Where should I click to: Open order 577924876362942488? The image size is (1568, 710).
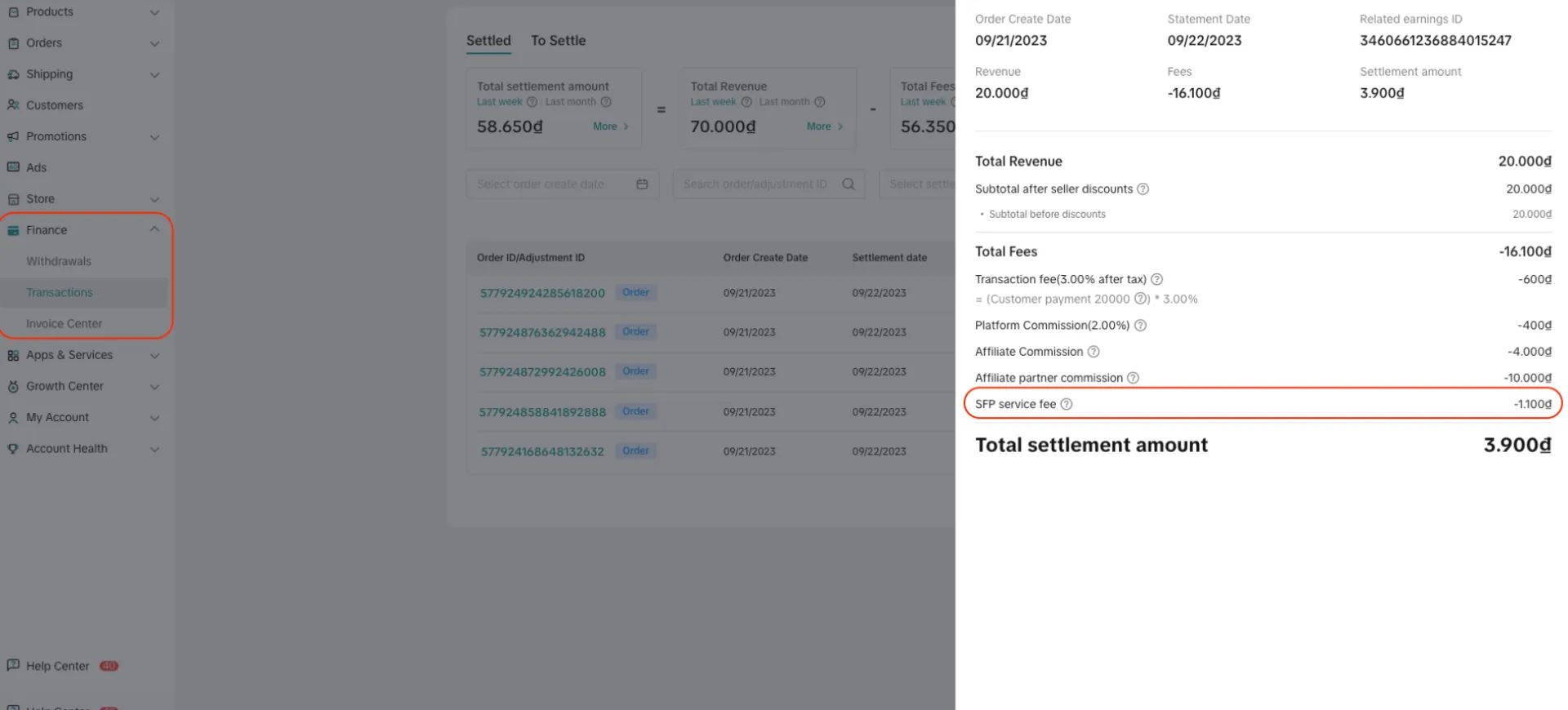click(542, 332)
